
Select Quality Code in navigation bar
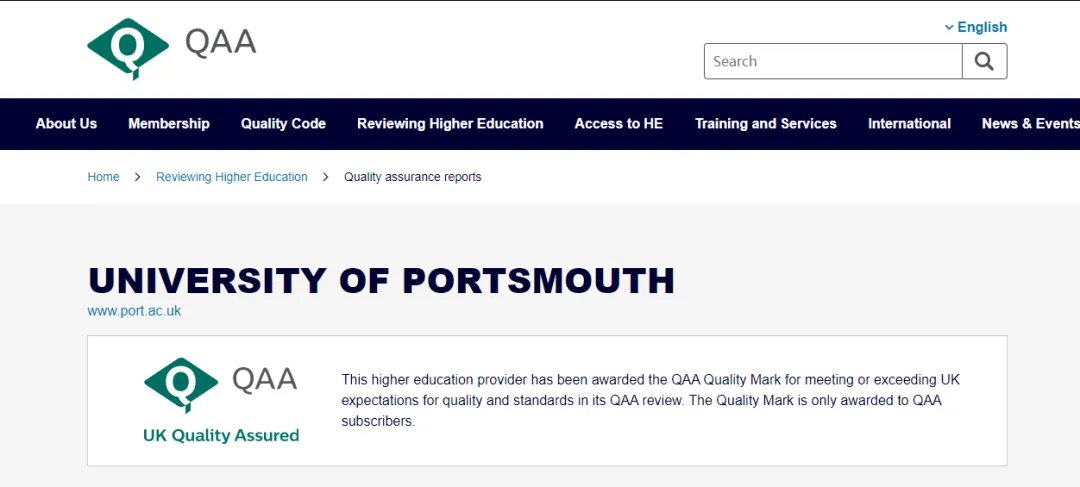click(x=283, y=124)
